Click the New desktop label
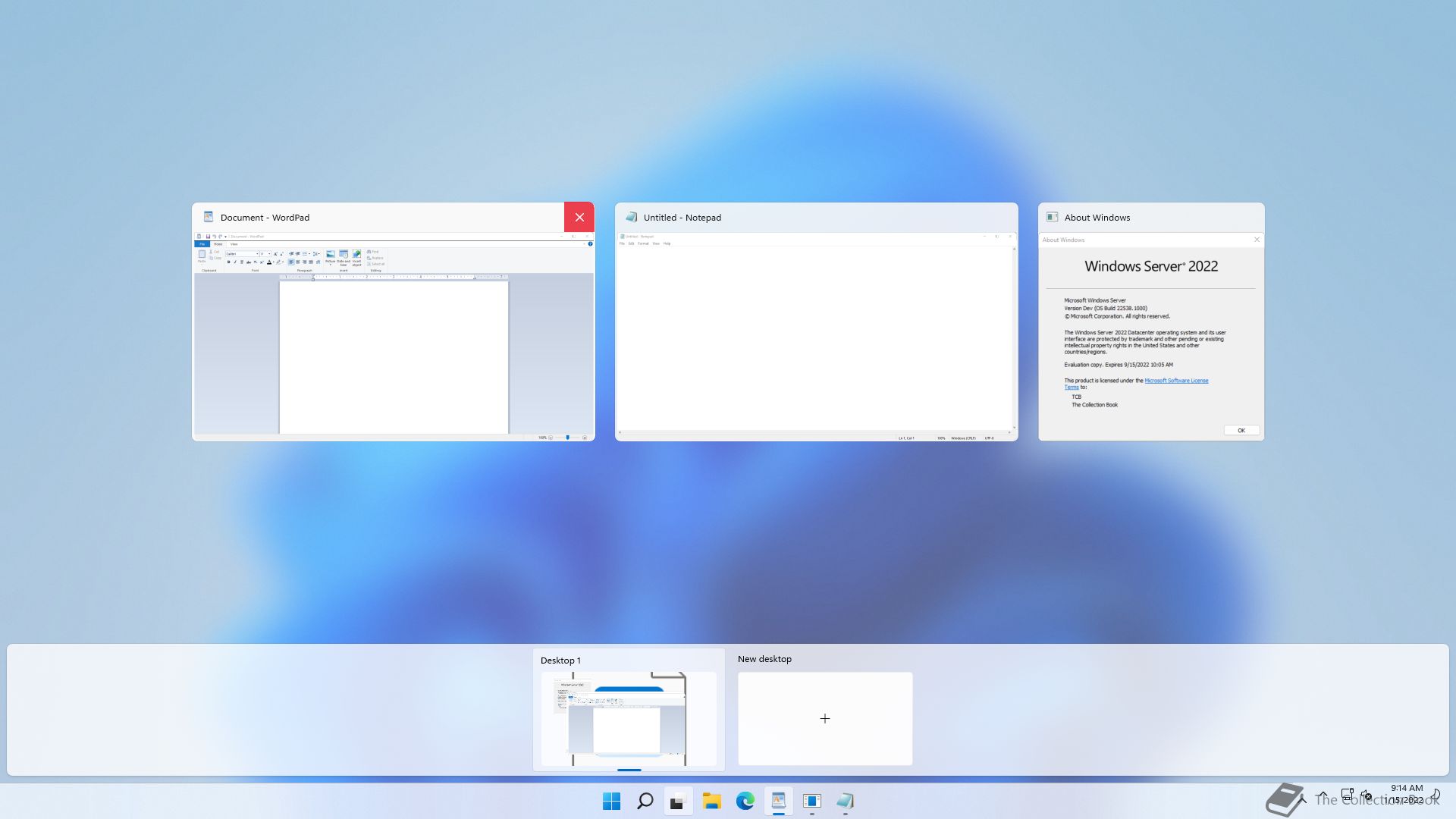The image size is (1456, 819). (x=764, y=659)
